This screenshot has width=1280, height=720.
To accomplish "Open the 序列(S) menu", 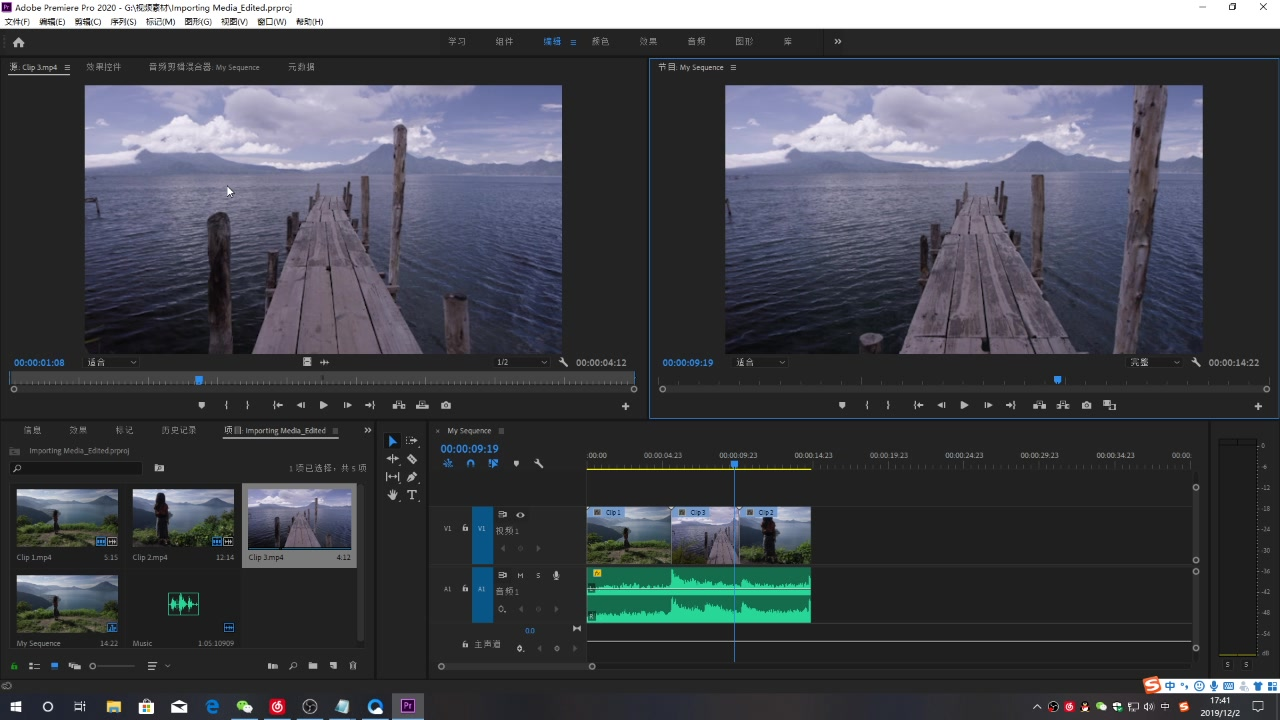I will (123, 21).
